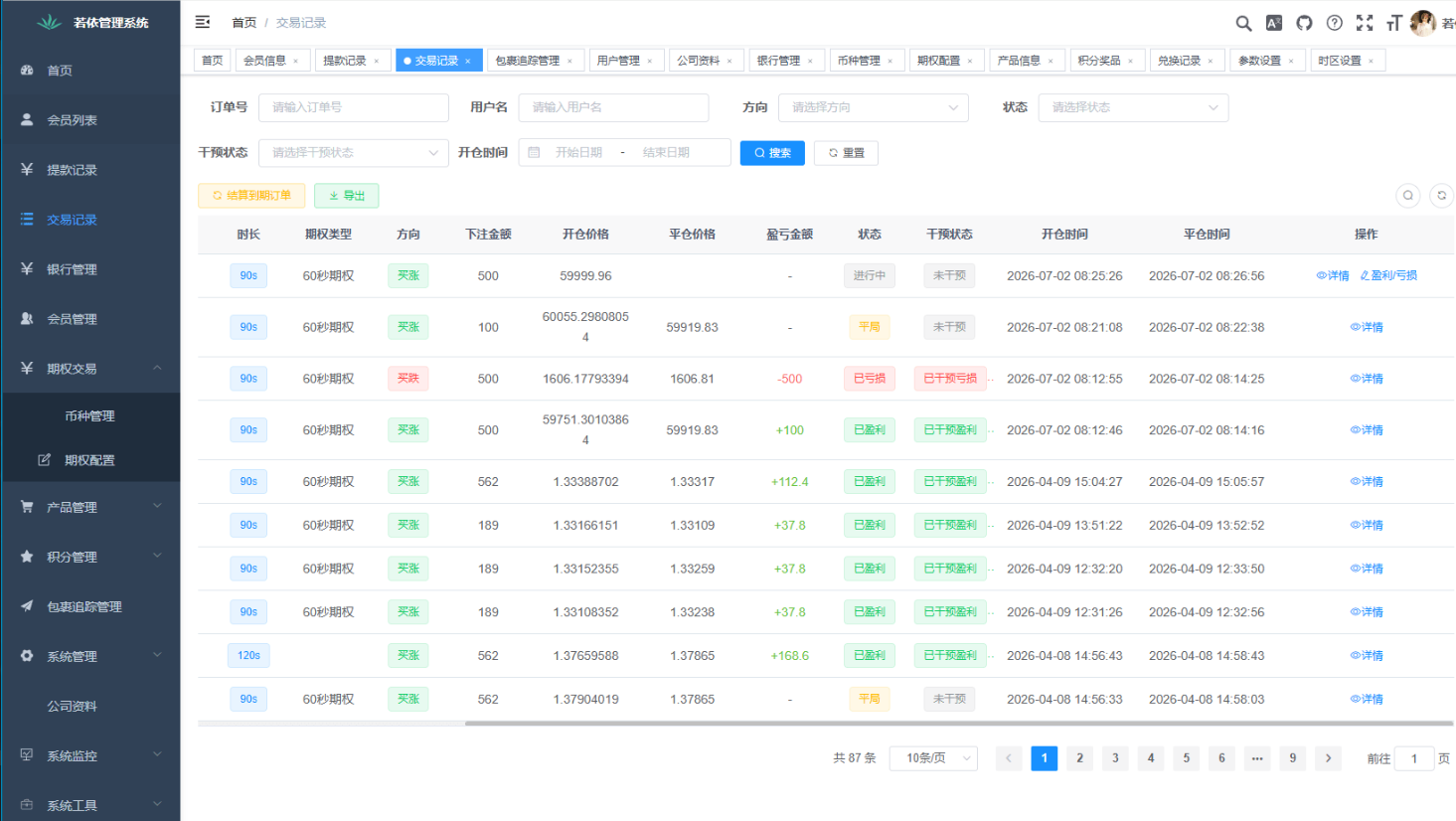This screenshot has height=821, width=1456.
Task: Close the 时区设置 tab
Action: click(1372, 62)
